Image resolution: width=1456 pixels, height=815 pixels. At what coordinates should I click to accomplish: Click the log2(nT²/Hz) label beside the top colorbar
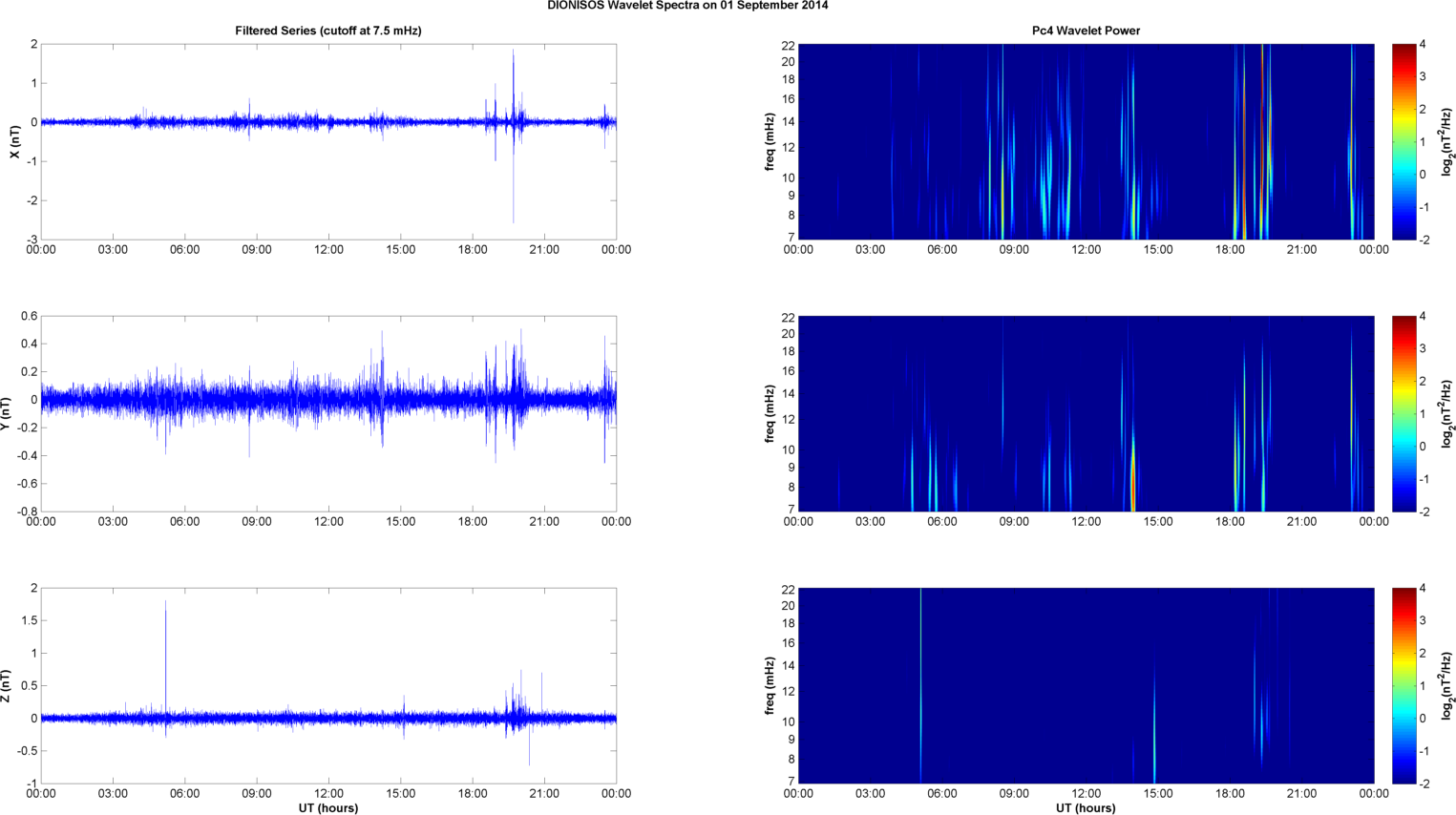point(1447,141)
